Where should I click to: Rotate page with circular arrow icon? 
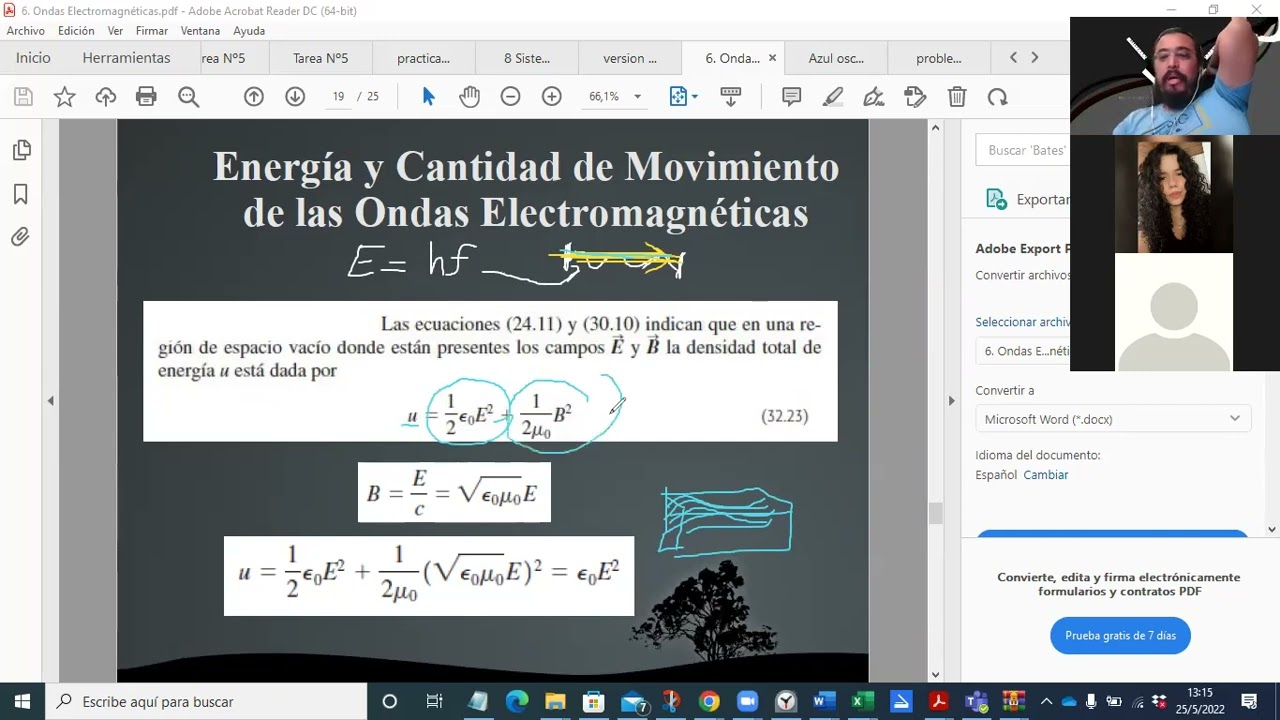pos(998,97)
